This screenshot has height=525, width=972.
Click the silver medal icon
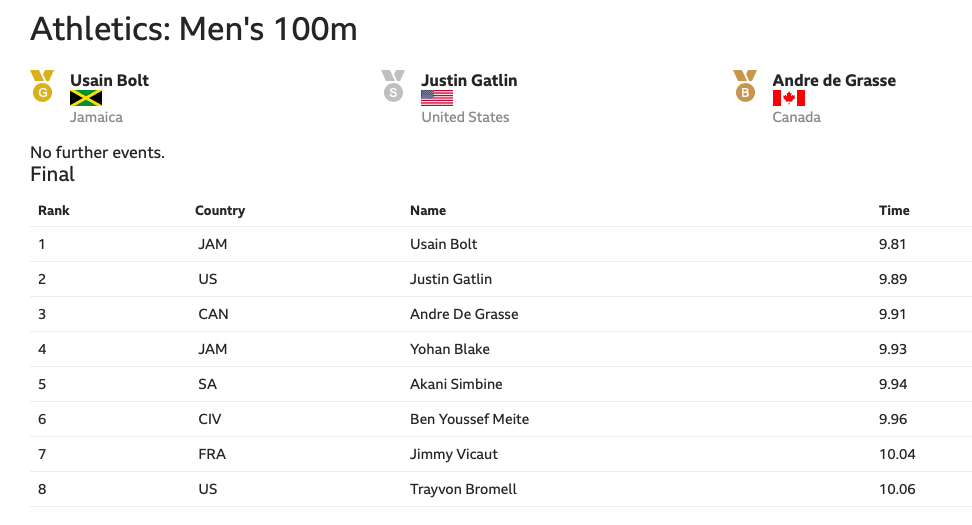pyautogui.click(x=393, y=86)
